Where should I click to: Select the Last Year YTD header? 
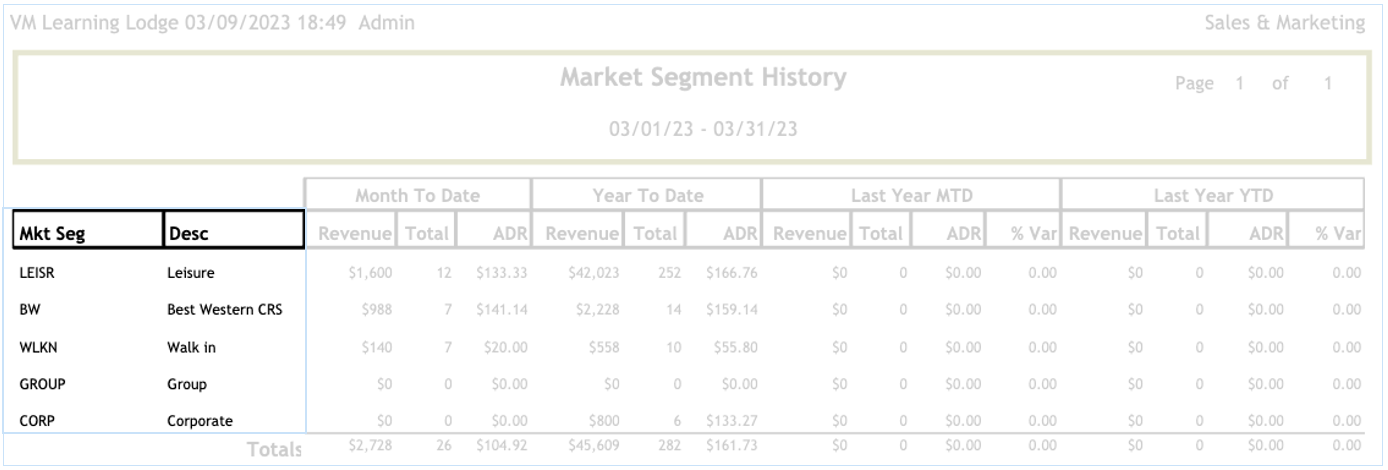click(x=1213, y=196)
